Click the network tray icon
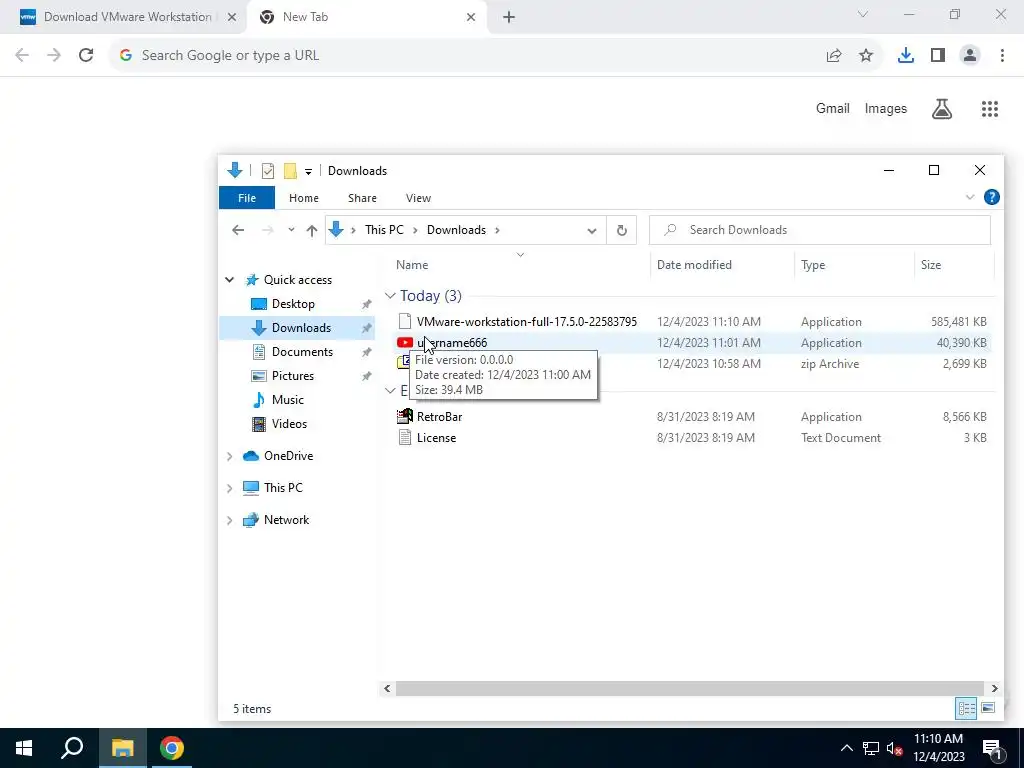This screenshot has height=768, width=1024. (871, 748)
